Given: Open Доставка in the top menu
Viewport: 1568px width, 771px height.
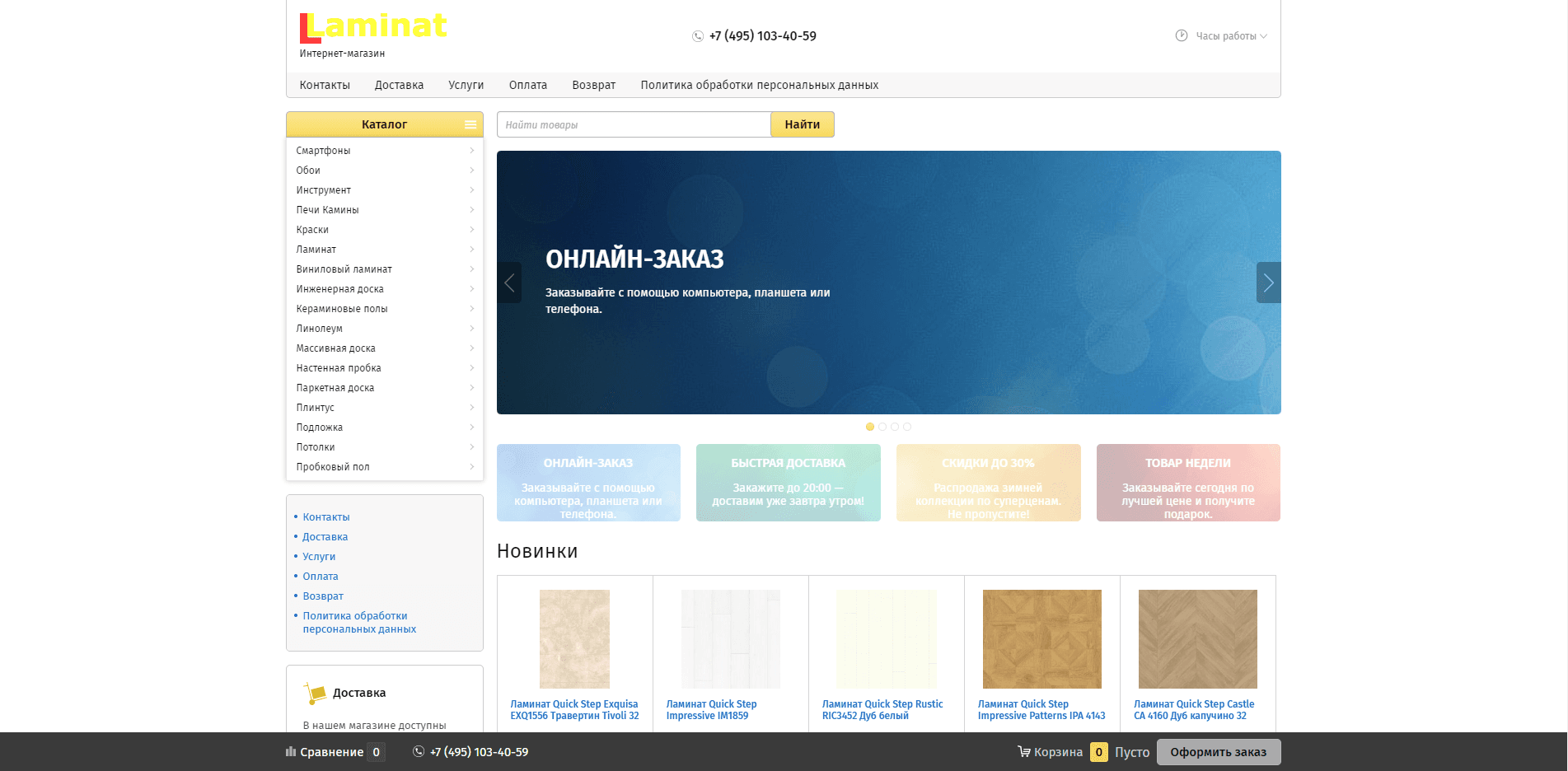Looking at the screenshot, I should point(399,85).
